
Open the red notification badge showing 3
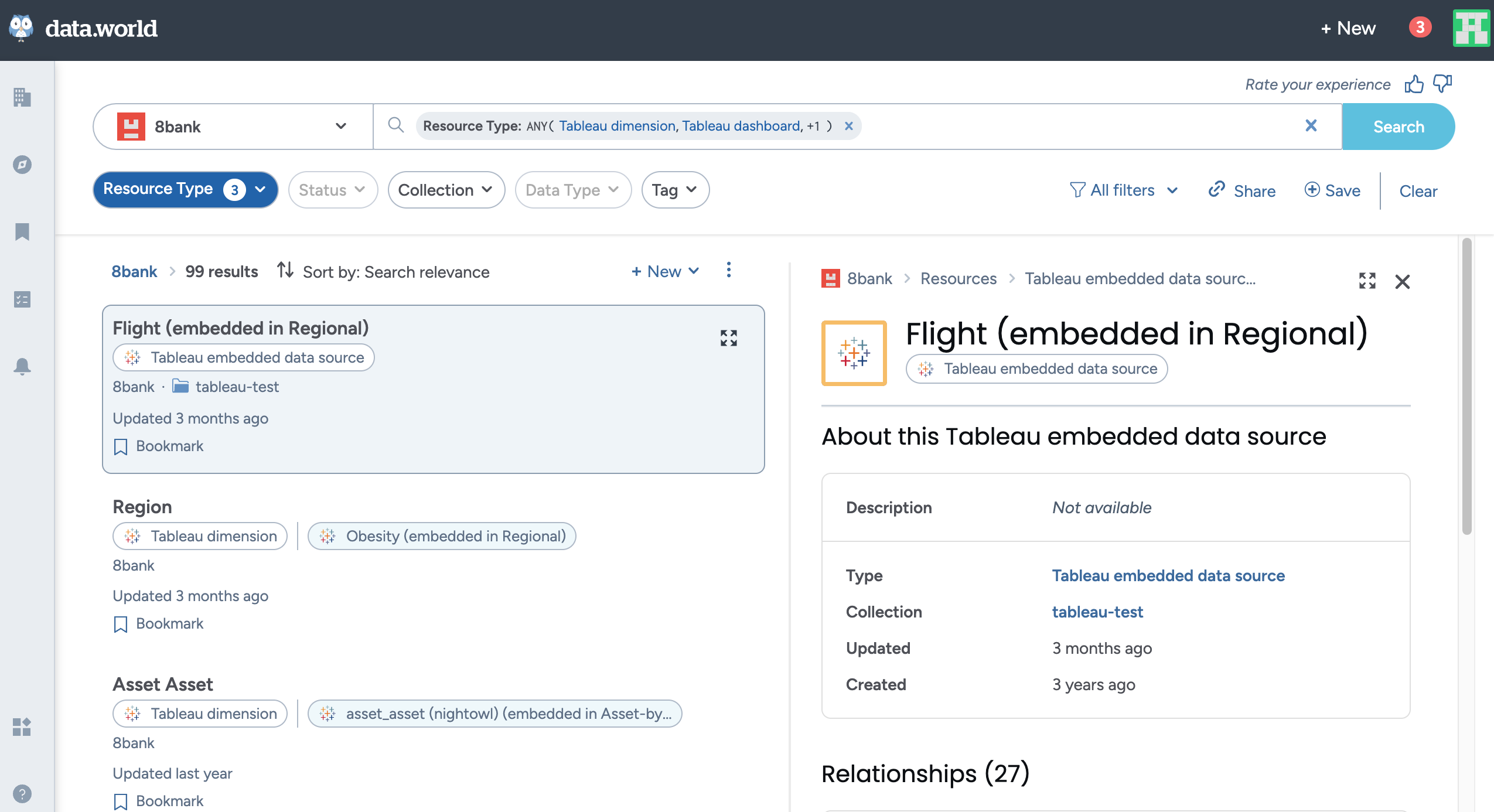1420,27
